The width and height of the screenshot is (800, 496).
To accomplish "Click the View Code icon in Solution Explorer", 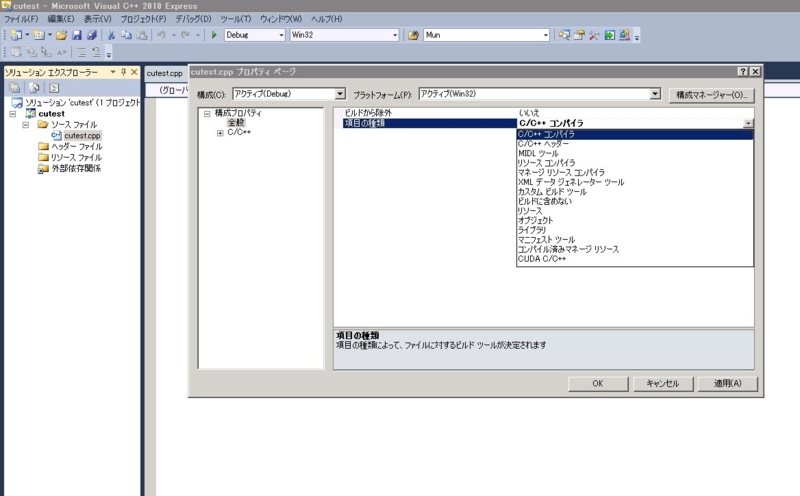I will pos(54,88).
